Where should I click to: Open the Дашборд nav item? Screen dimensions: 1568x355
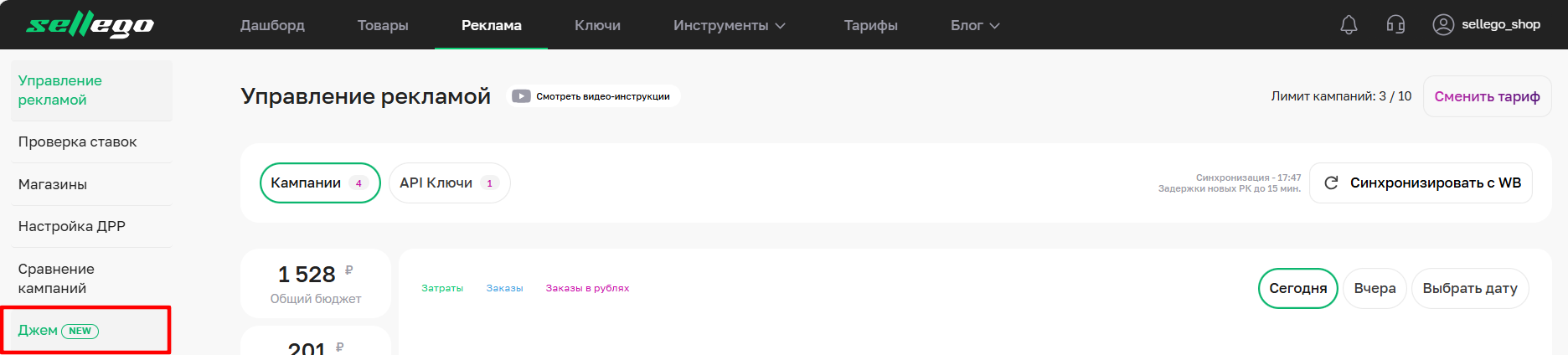(x=272, y=25)
